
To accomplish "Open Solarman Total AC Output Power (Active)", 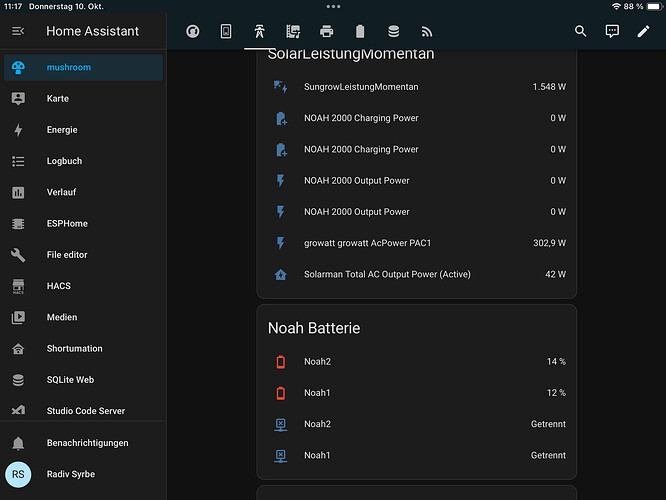I will 417,274.
